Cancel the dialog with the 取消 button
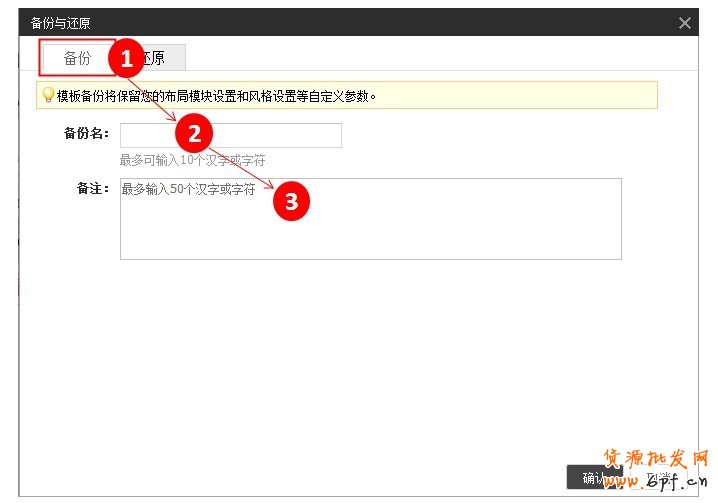Screen dimensions: 718x503 659,477
